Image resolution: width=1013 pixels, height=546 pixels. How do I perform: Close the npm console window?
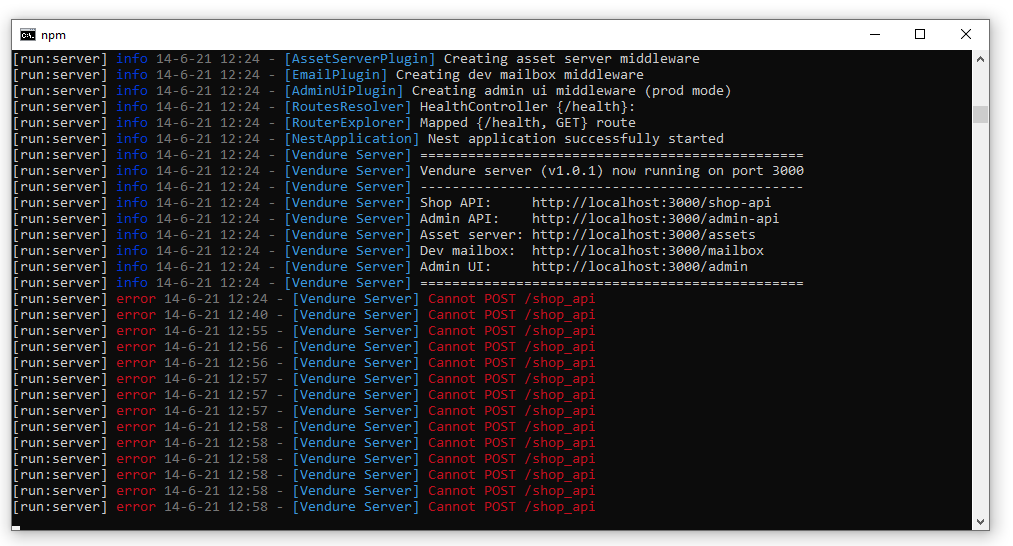966,34
